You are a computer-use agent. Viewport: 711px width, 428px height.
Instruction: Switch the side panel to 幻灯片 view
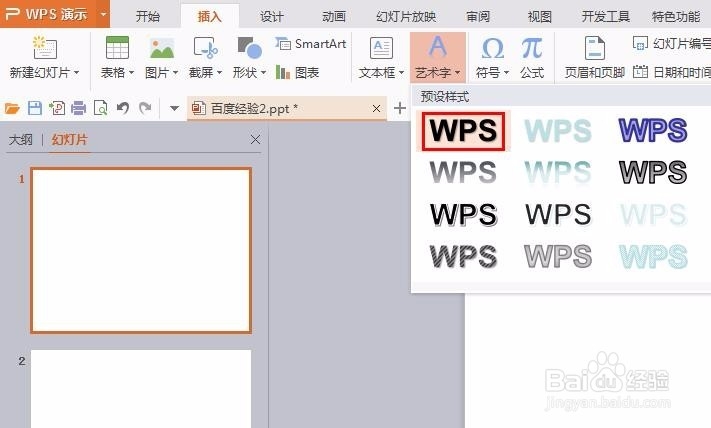pos(69,140)
